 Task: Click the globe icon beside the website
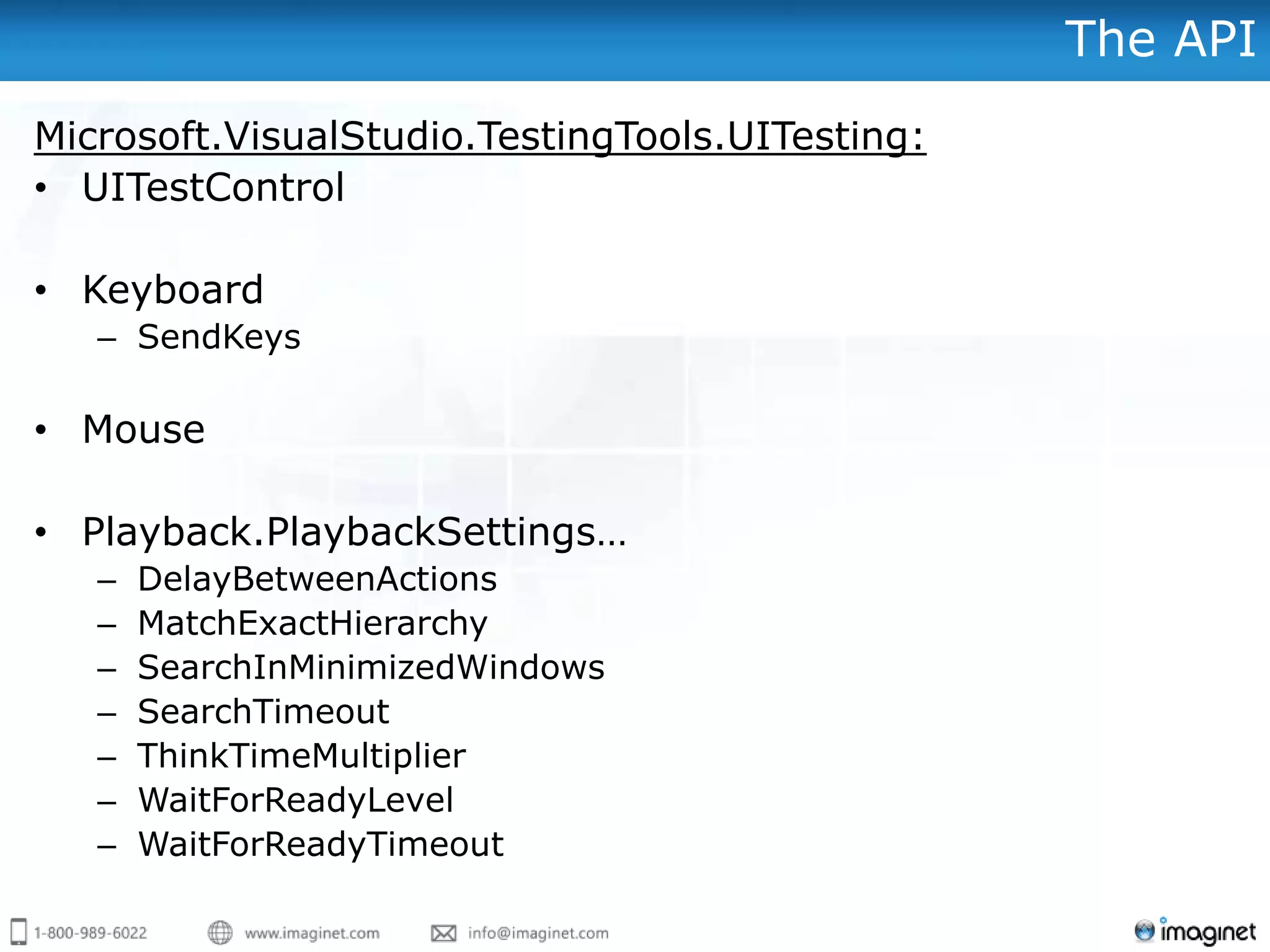point(220,932)
